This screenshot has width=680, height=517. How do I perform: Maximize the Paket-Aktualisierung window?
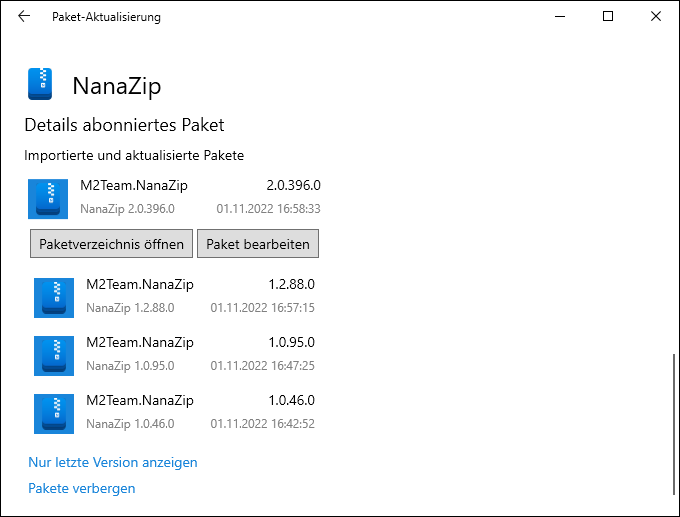[x=608, y=16]
